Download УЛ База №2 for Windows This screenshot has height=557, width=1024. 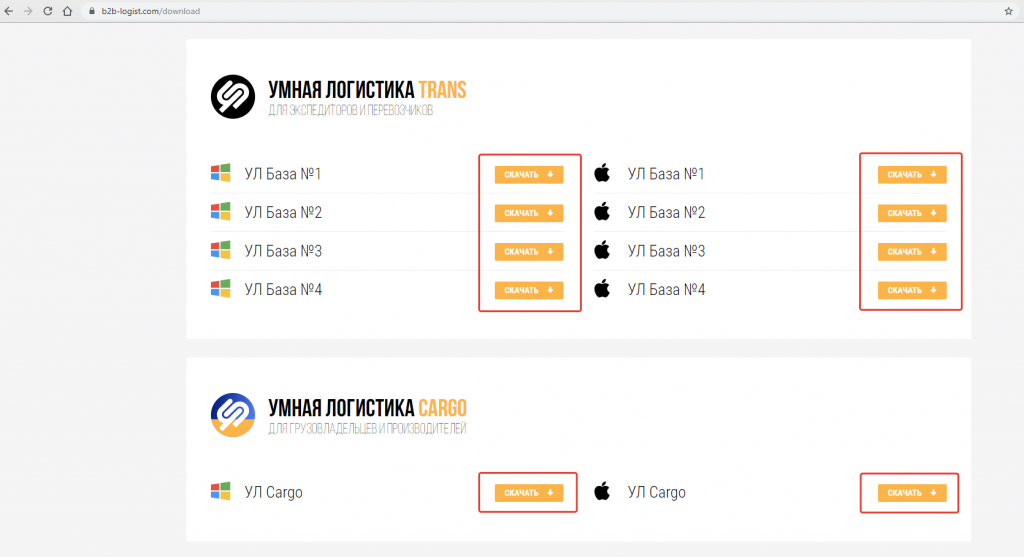[529, 213]
